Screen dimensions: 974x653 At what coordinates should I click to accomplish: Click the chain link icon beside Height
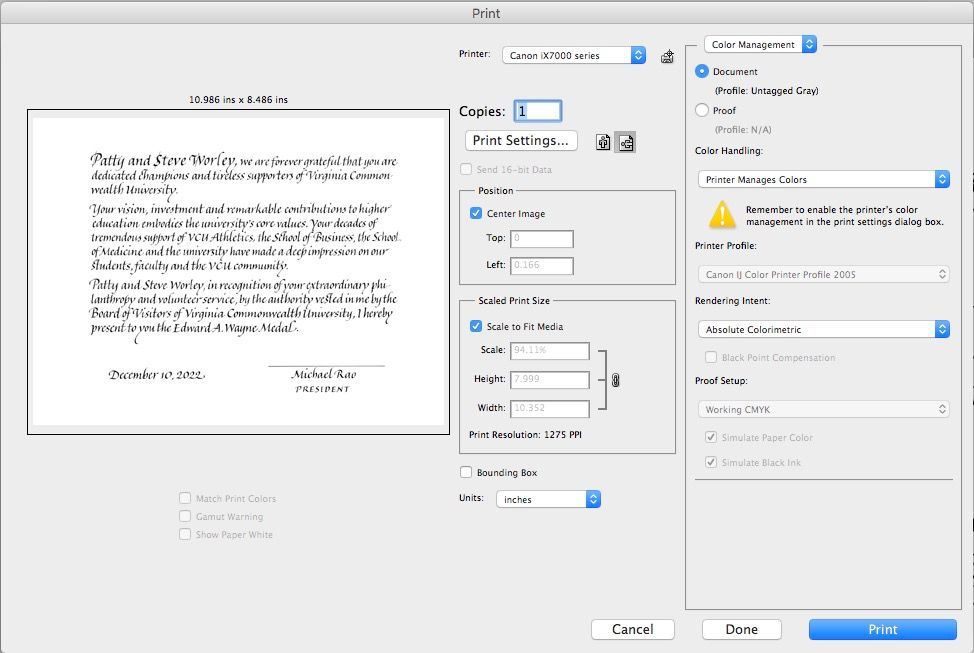pyautogui.click(x=615, y=380)
